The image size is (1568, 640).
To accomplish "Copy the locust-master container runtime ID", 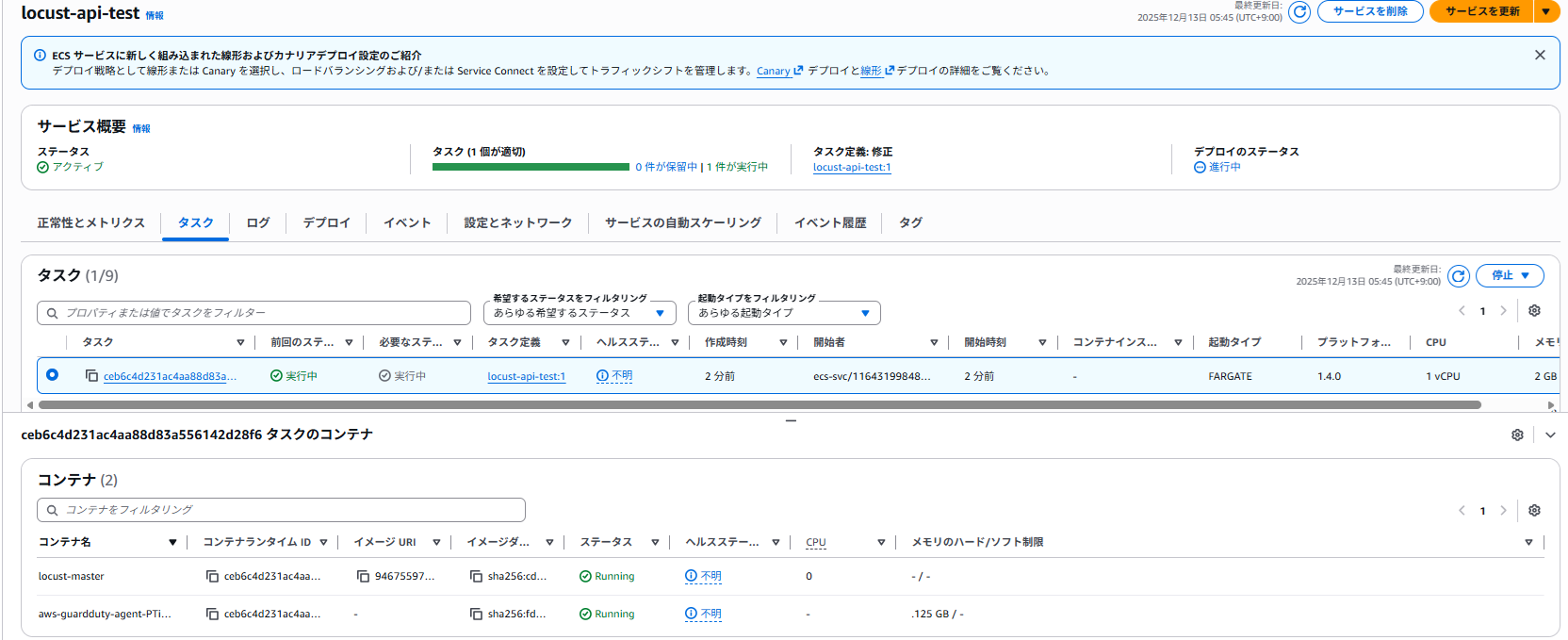I will [212, 577].
